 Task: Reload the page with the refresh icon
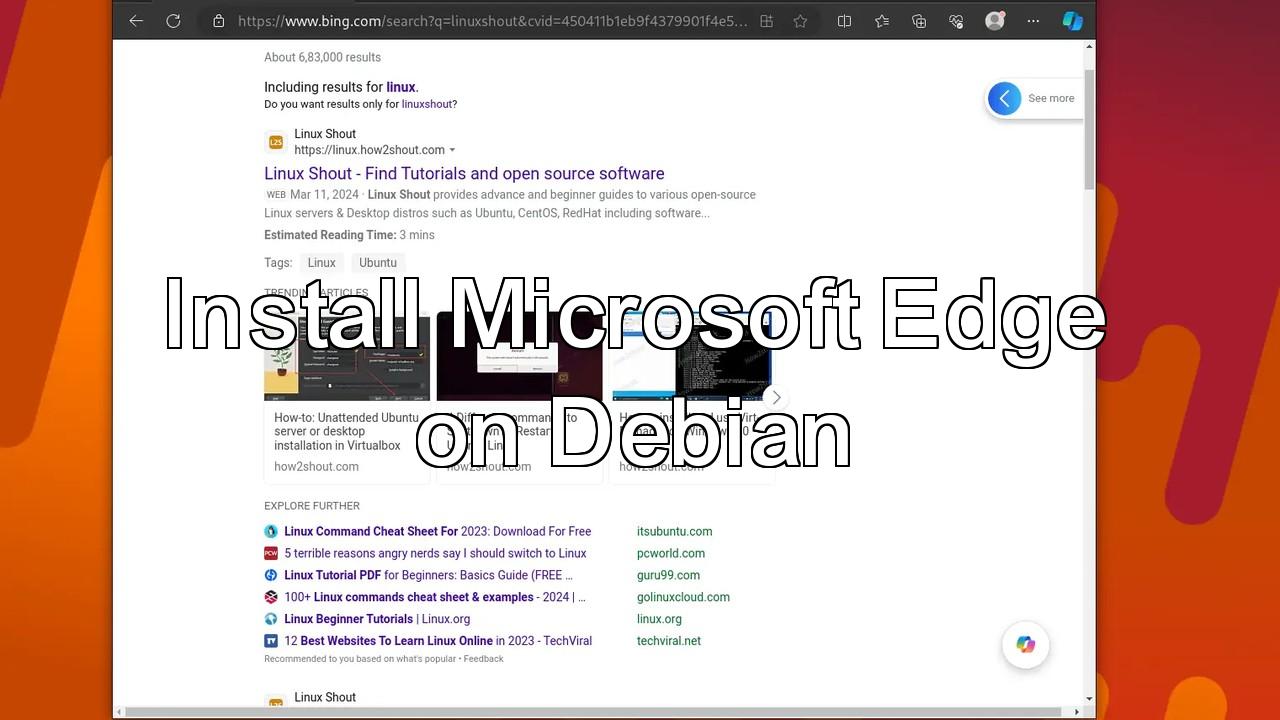(x=173, y=21)
